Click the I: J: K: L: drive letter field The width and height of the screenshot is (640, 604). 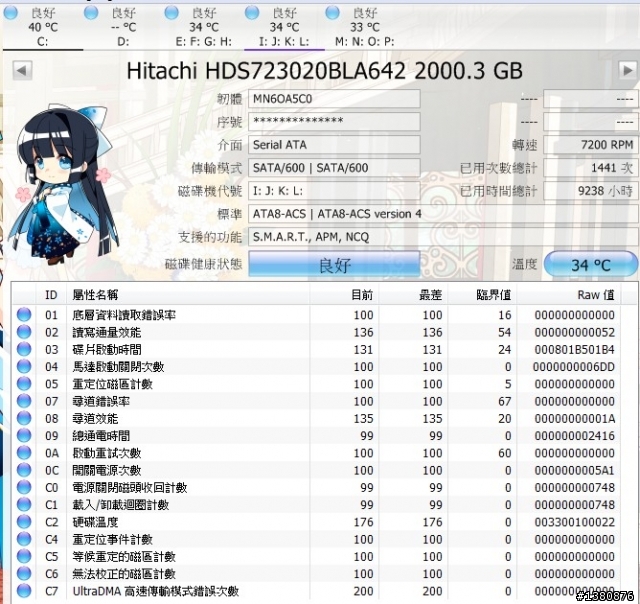pyautogui.click(x=334, y=191)
